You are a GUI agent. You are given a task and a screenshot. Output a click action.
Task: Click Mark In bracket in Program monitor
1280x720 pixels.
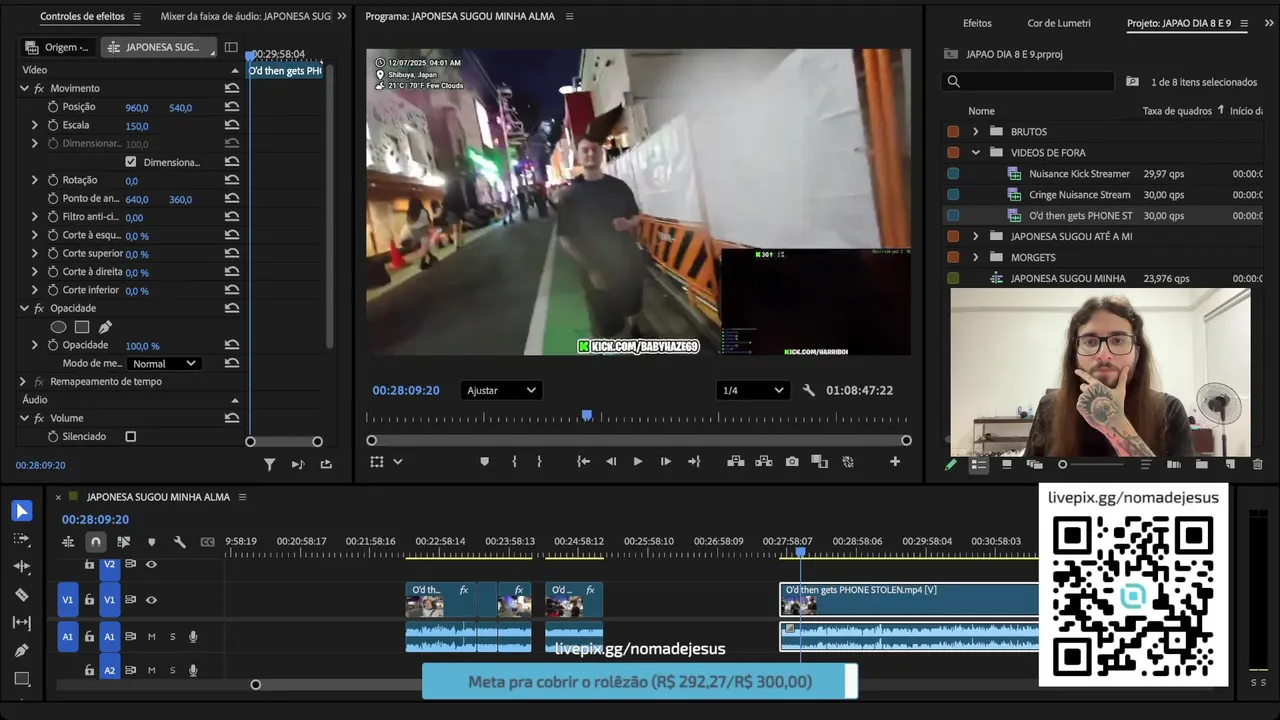[514, 461]
